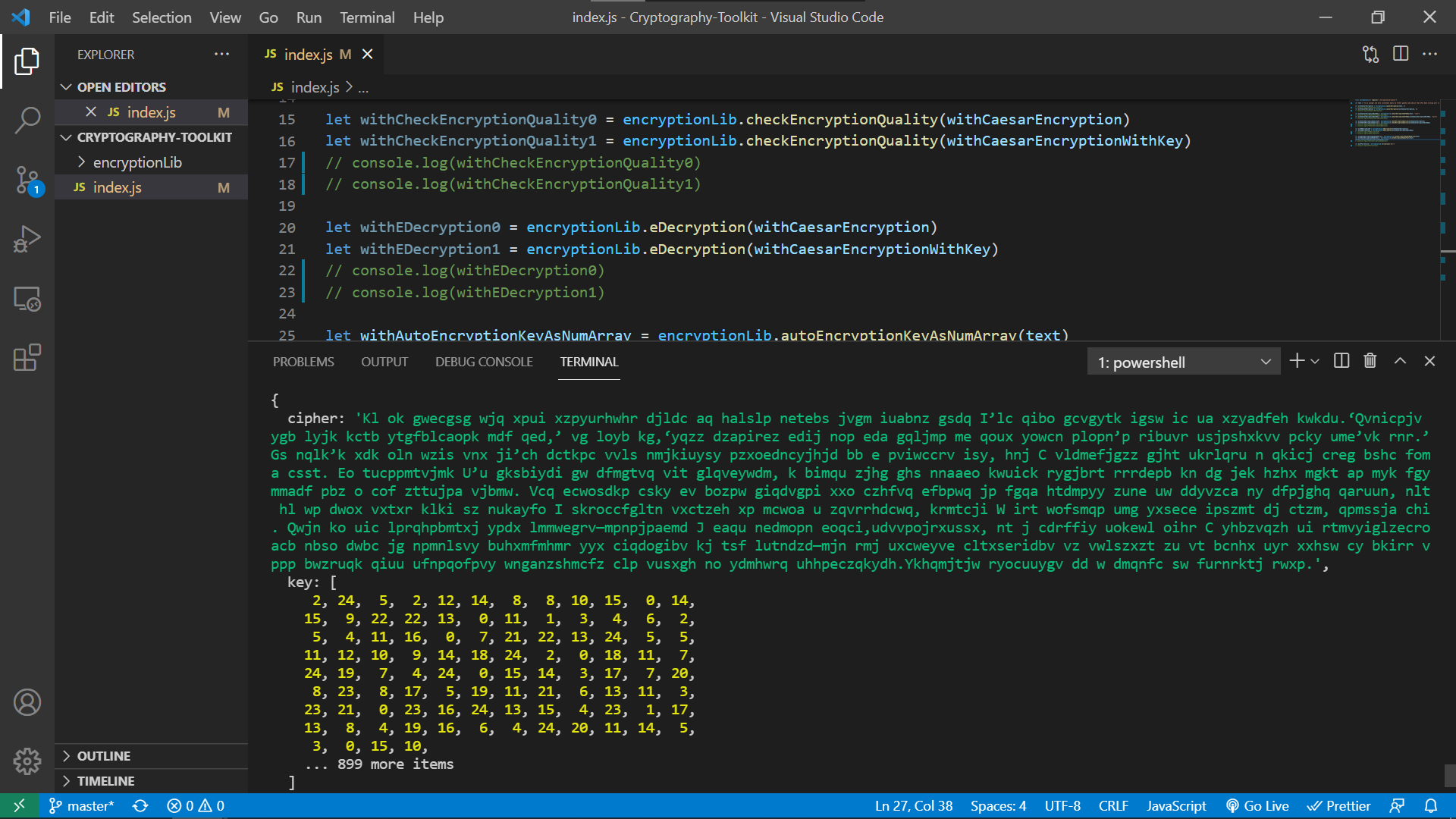The width and height of the screenshot is (1456, 819).
Task: Click the master branch indicator
Action: point(82,806)
